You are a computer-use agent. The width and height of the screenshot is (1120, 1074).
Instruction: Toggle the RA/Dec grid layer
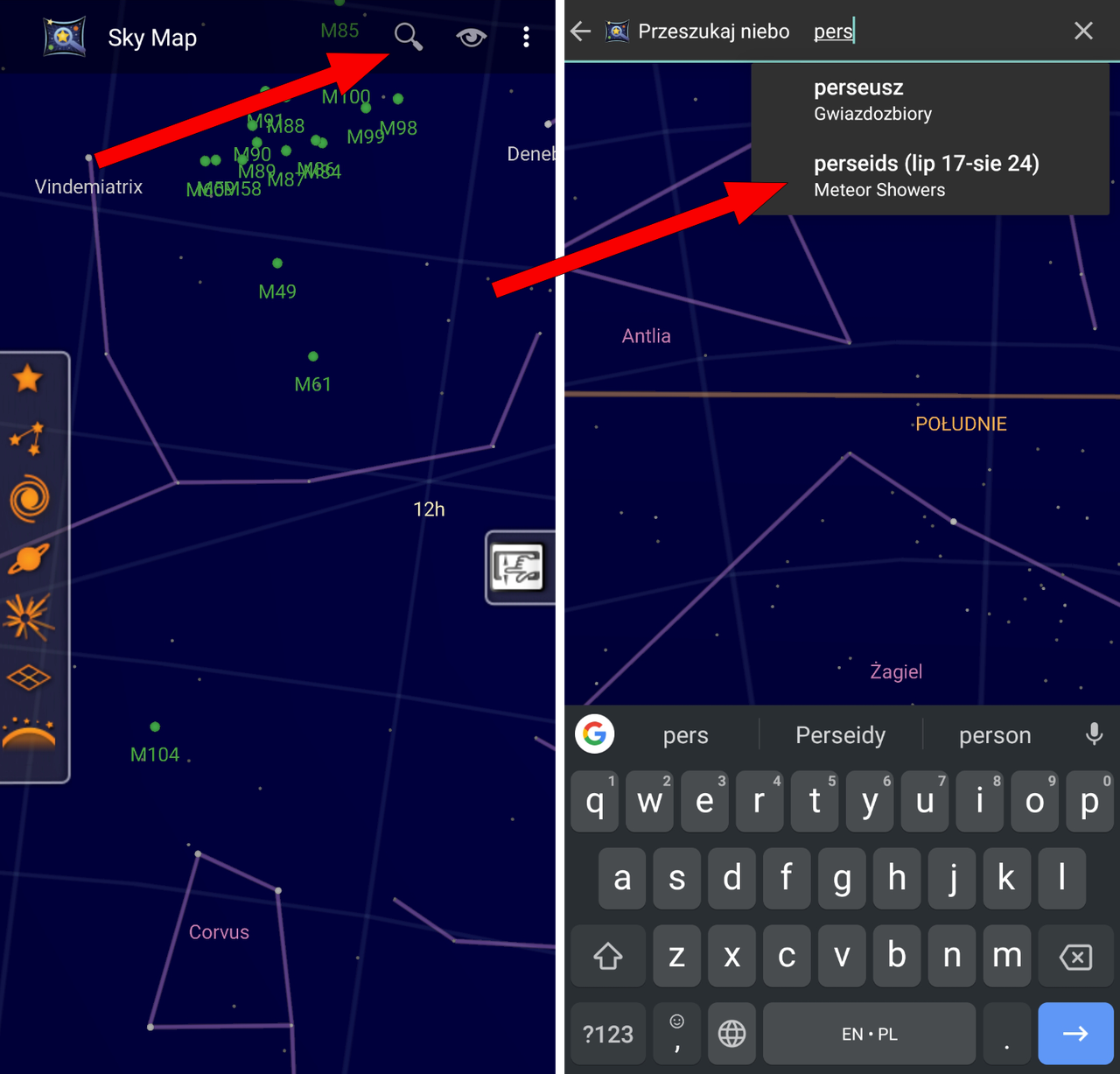pyautogui.click(x=29, y=677)
